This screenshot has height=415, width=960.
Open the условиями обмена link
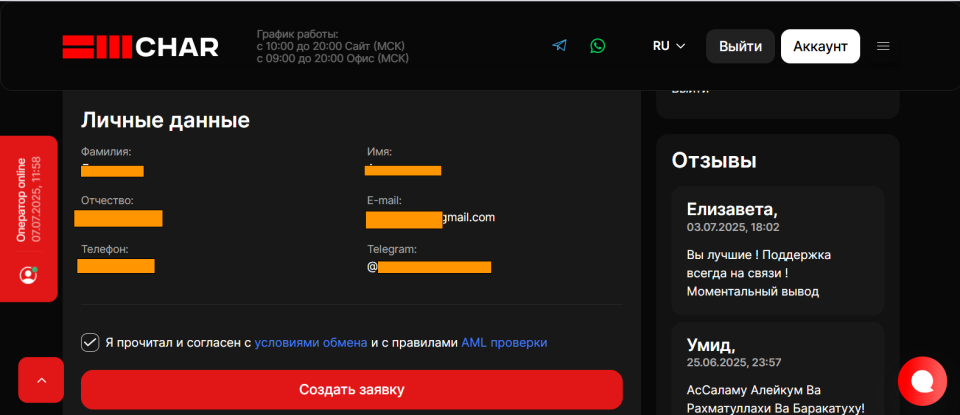pos(311,343)
